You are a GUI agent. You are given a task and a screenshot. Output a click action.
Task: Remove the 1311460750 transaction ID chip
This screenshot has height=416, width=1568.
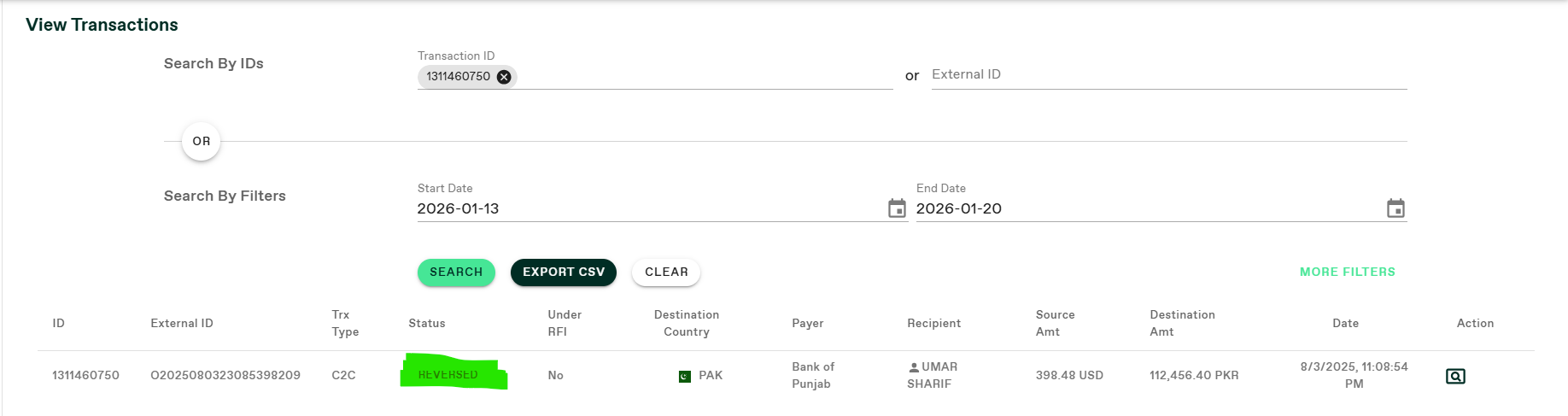click(x=504, y=77)
